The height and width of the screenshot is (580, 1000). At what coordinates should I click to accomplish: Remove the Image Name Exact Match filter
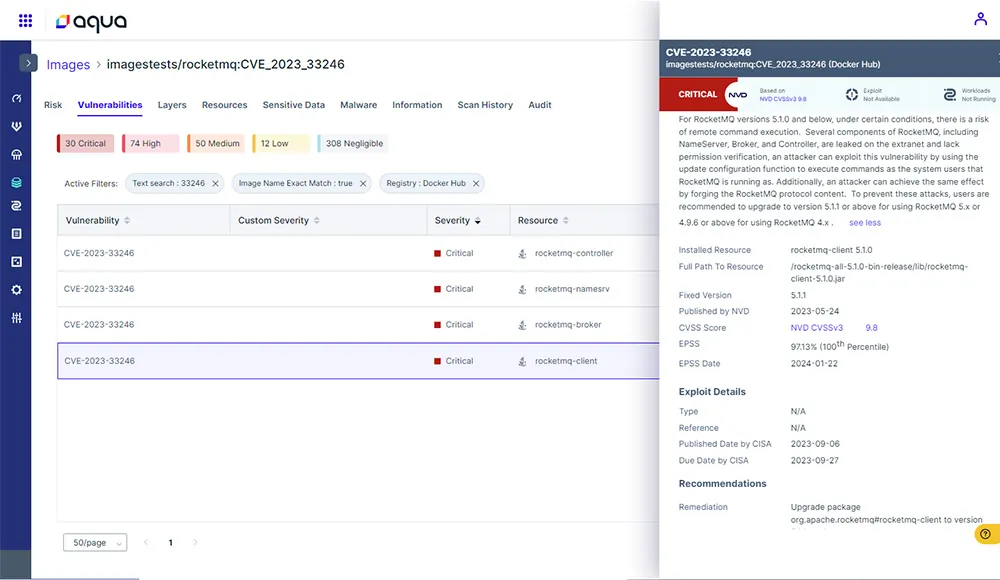(363, 184)
